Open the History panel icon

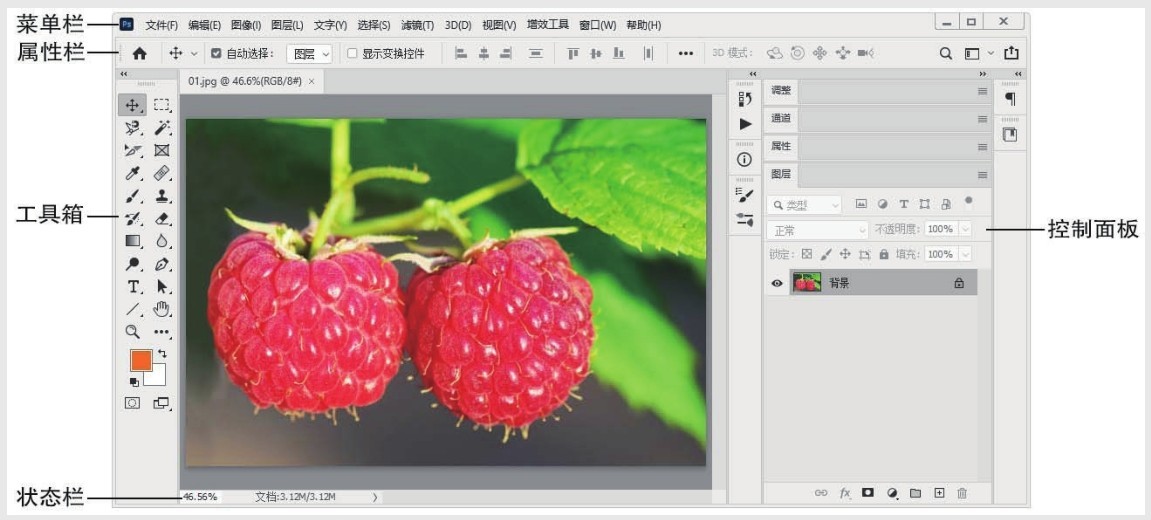[x=745, y=99]
